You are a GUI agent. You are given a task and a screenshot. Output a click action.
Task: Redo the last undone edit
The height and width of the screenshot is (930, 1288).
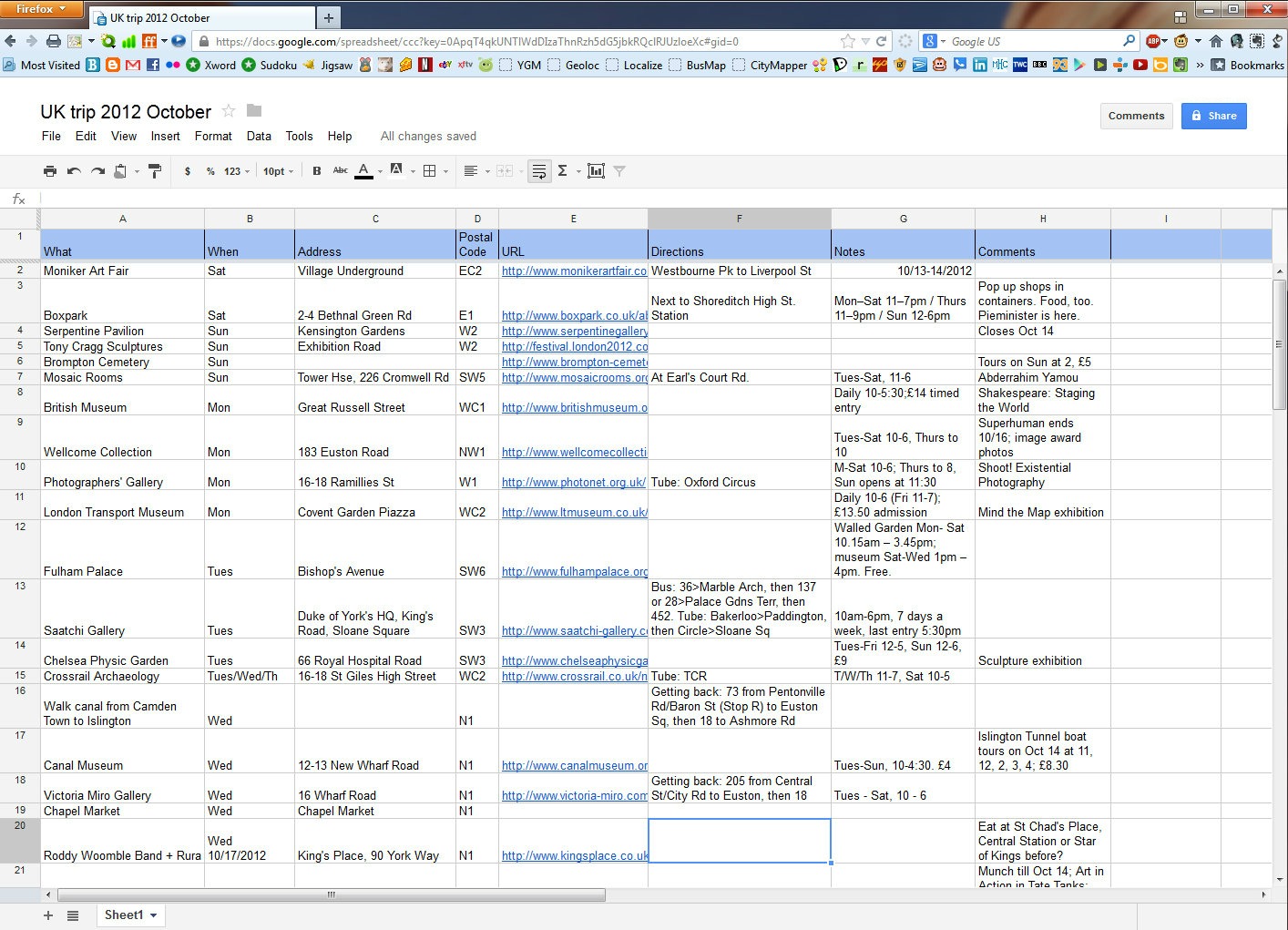pyautogui.click(x=97, y=171)
